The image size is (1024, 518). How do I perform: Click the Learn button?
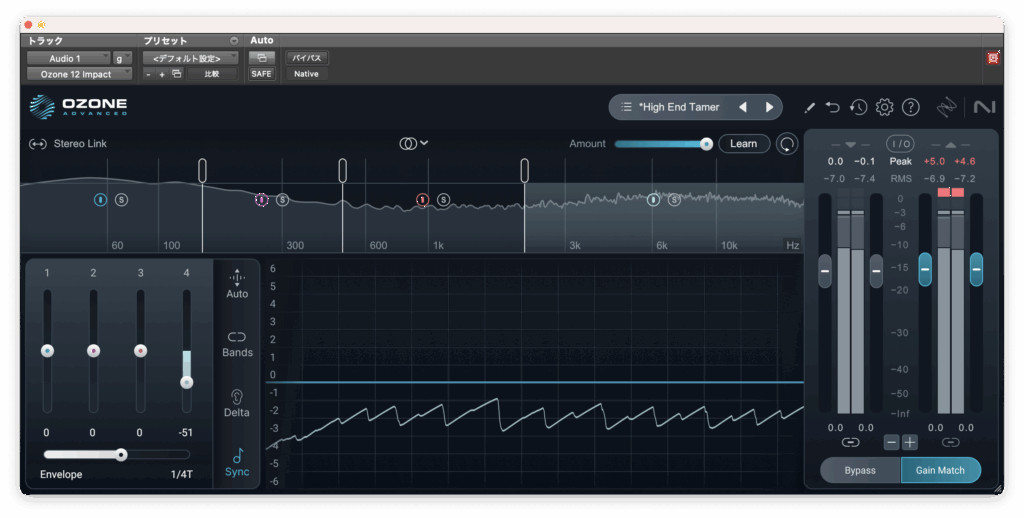coord(743,144)
